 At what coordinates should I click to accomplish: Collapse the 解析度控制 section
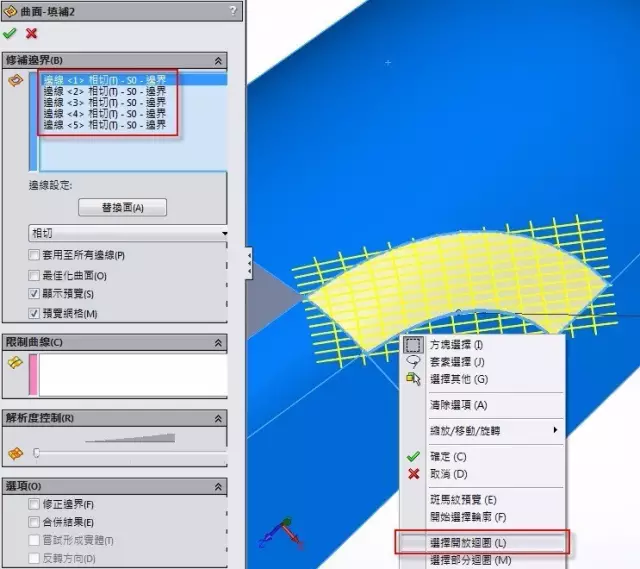(x=218, y=418)
